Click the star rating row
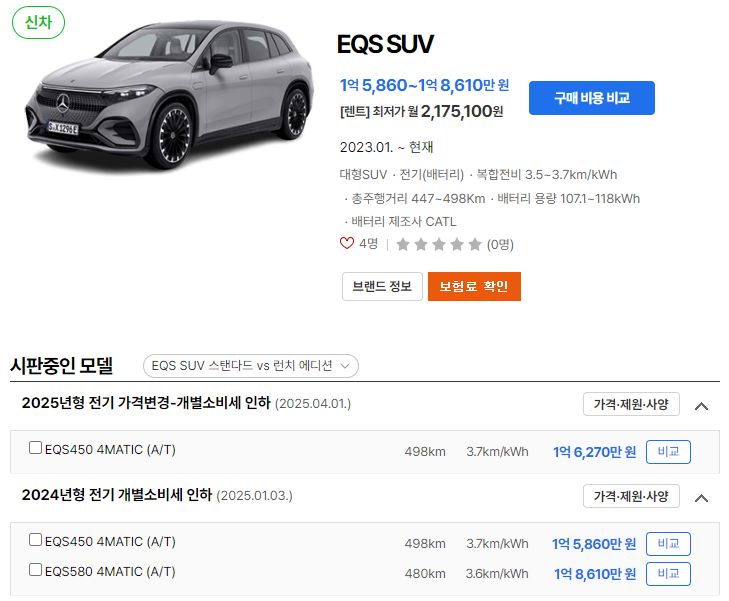Viewport: 729px width, 601px height. click(x=438, y=244)
